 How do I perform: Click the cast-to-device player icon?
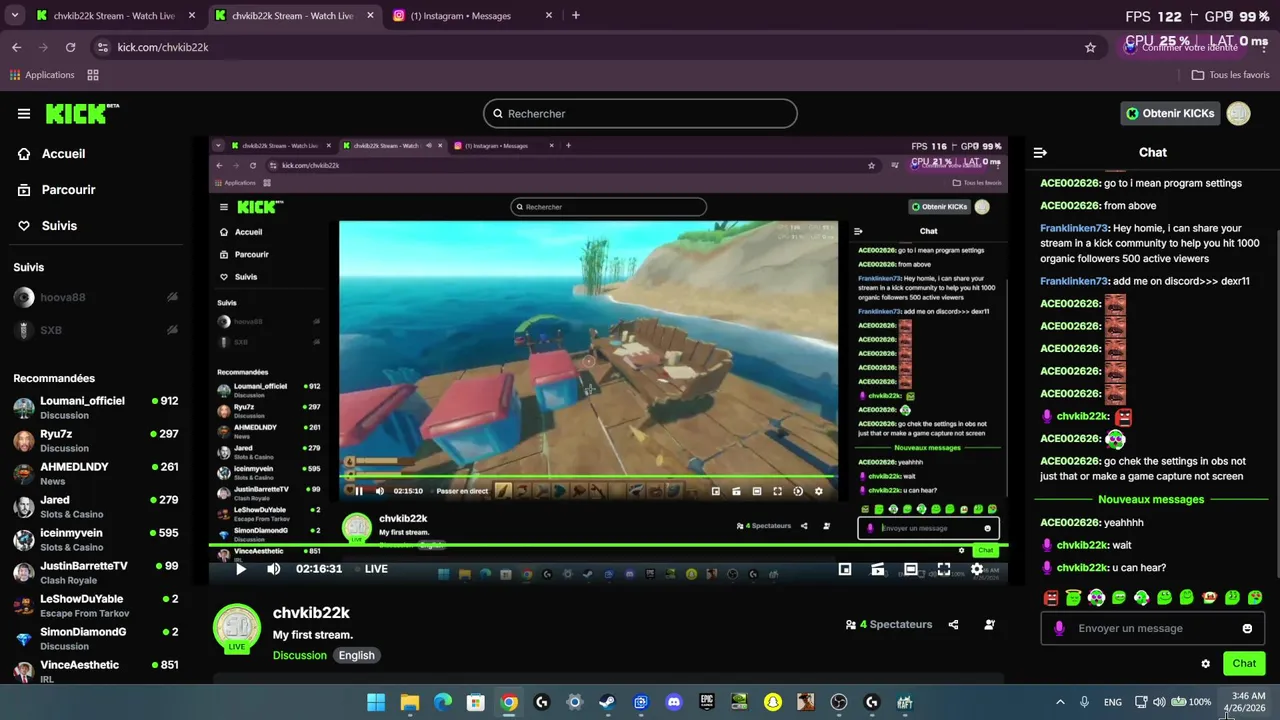(x=878, y=569)
